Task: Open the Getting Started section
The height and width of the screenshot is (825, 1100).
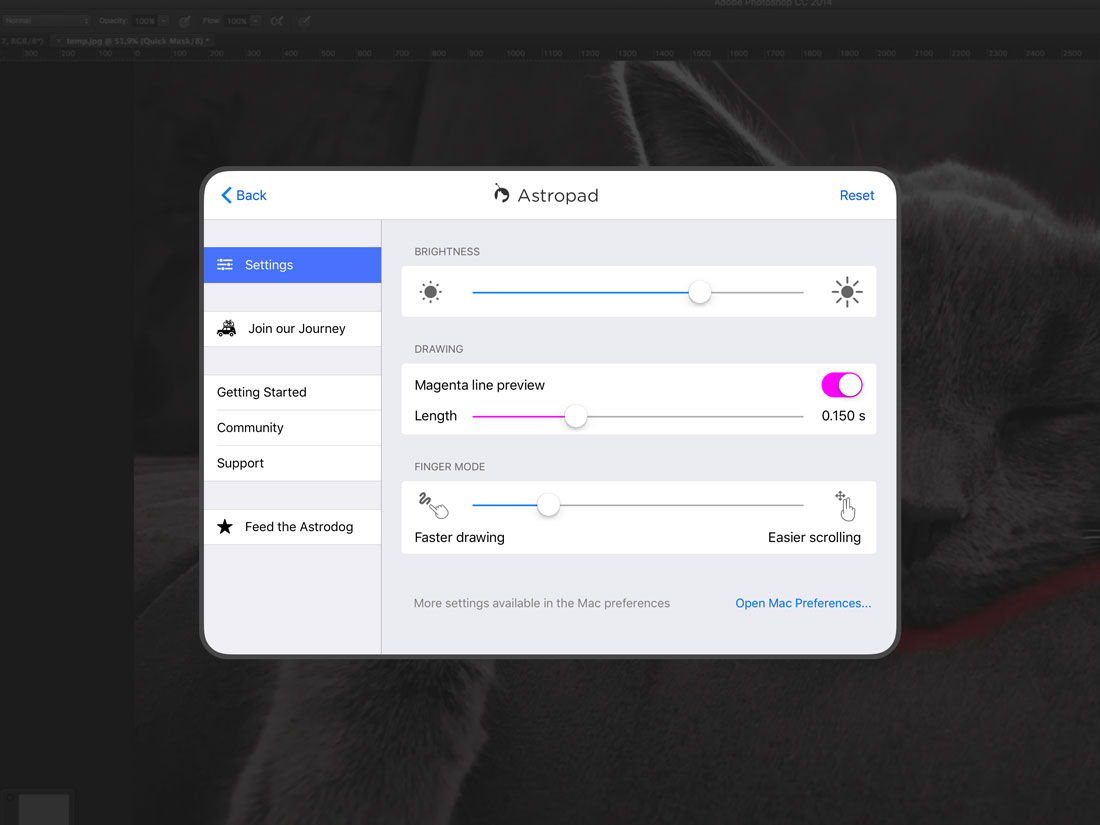Action: (293, 392)
